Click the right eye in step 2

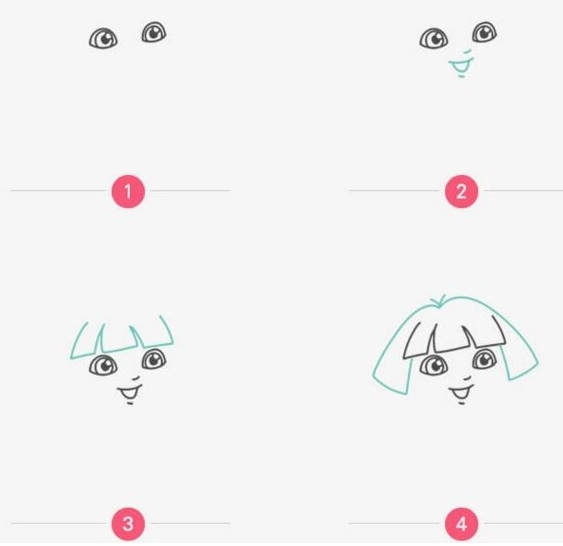(x=484, y=32)
